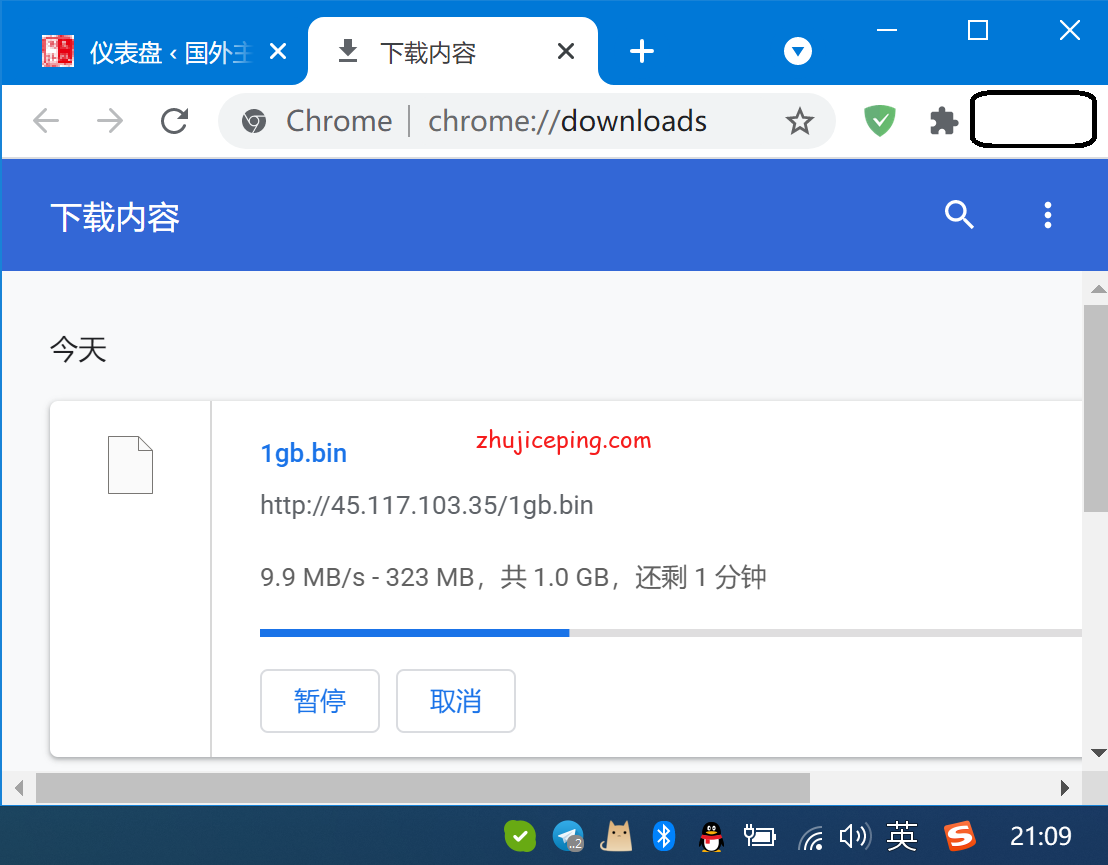This screenshot has height=865, width=1108.
Task: Toggle the 英 input language indicator
Action: click(x=901, y=836)
